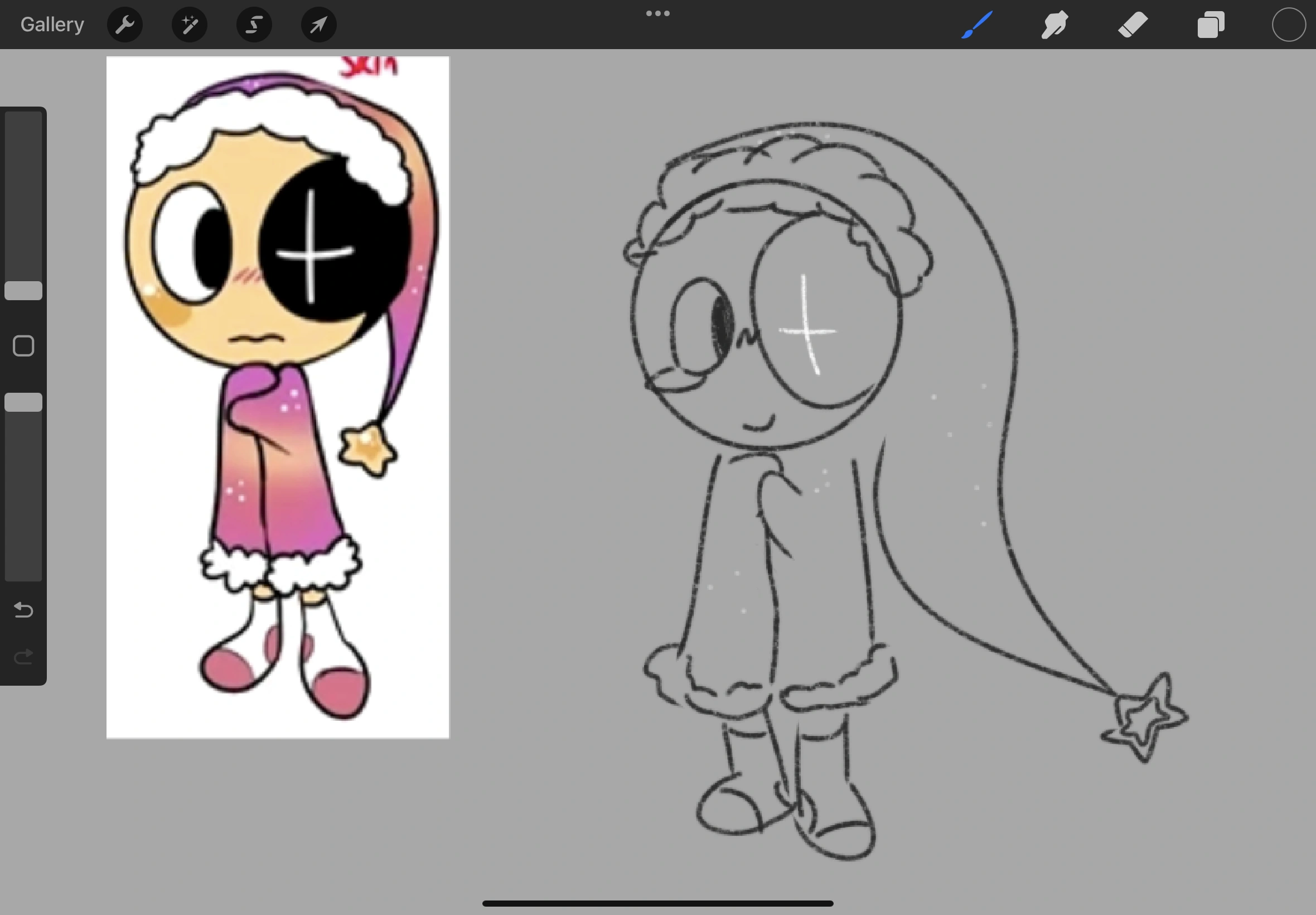Tap the undo arrow

[x=23, y=610]
